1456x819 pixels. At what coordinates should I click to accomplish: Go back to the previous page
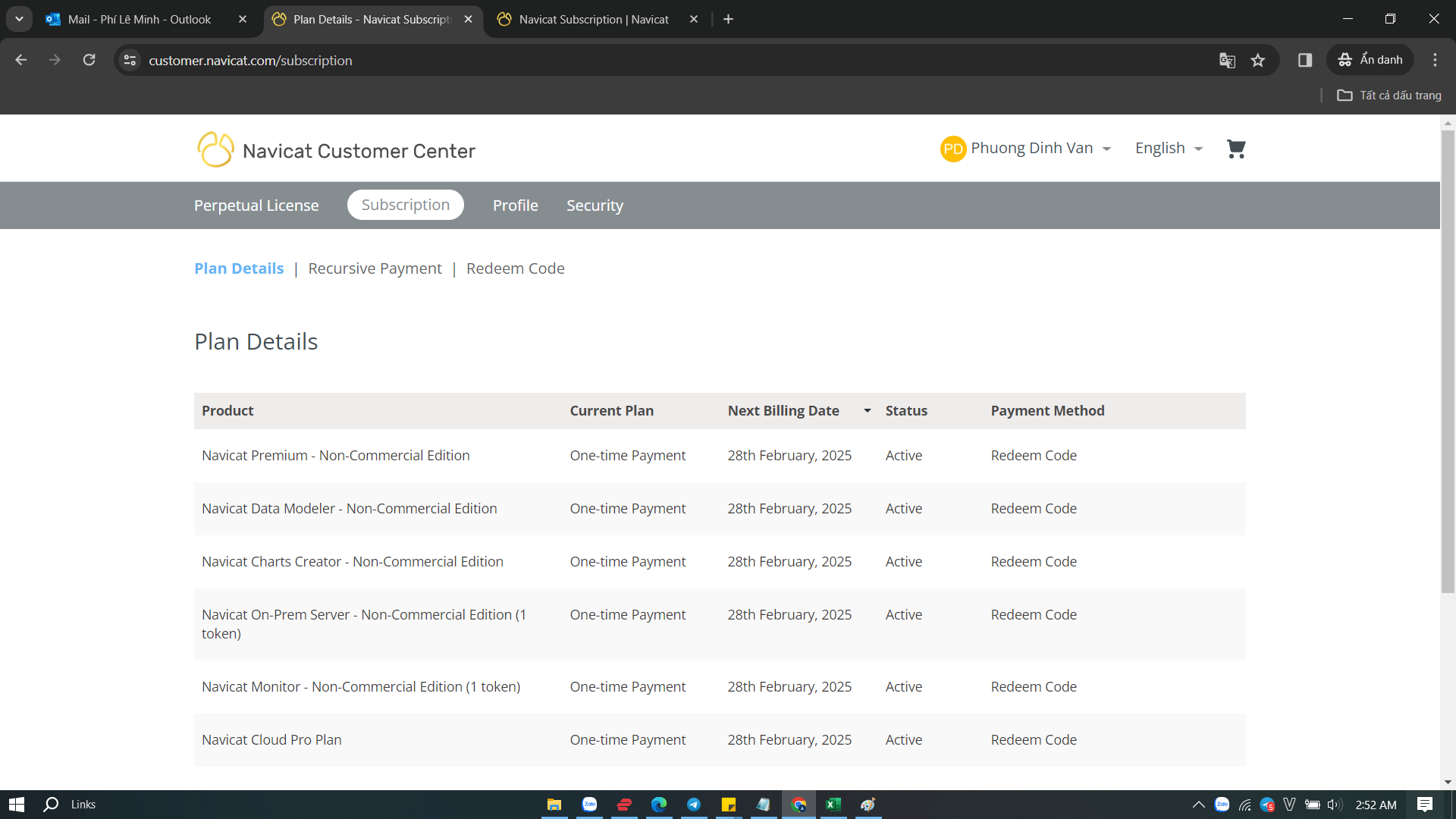point(21,60)
